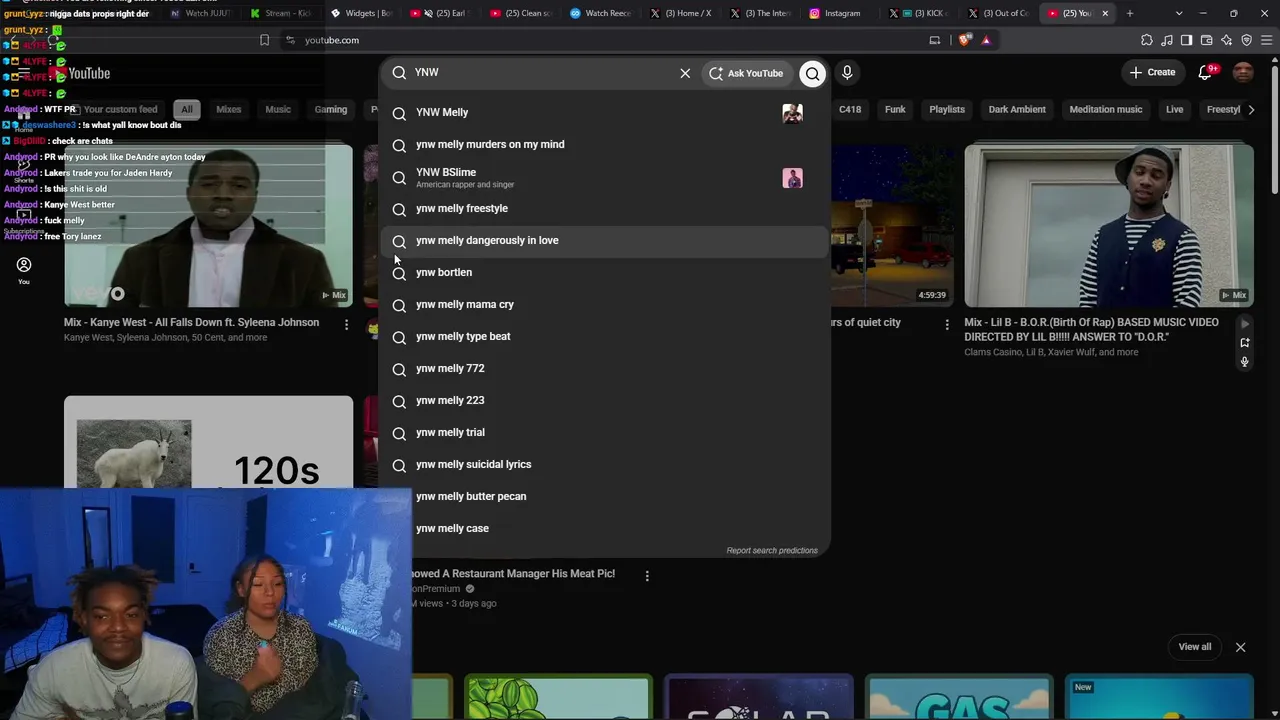
Task: Click the music note toolbar icon
Action: click(1166, 40)
